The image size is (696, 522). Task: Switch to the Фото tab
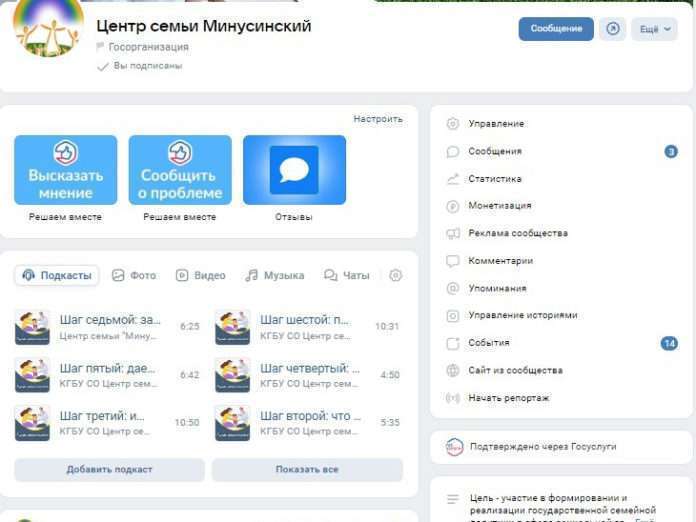(x=134, y=276)
